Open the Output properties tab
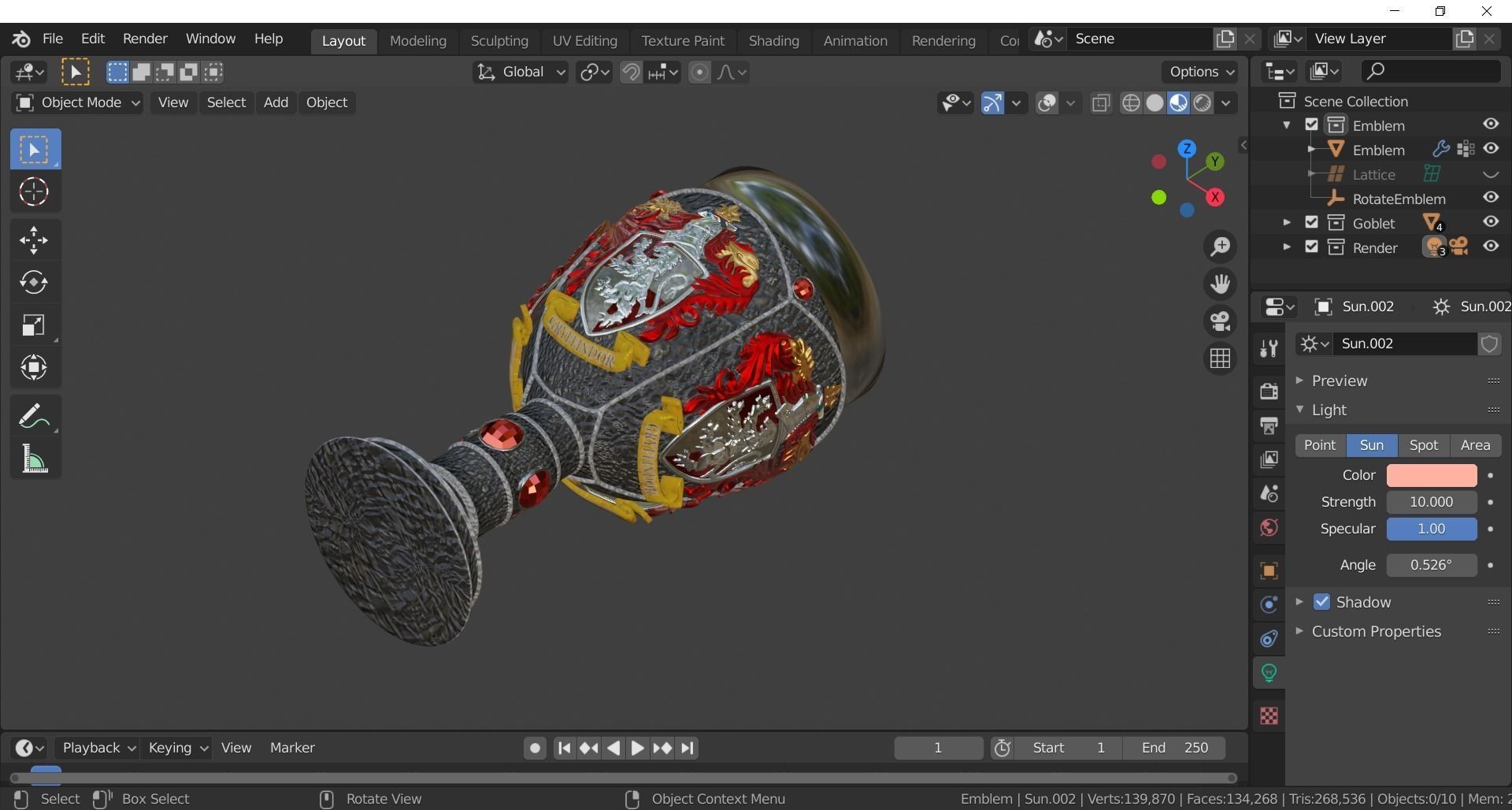The width and height of the screenshot is (1512, 810). 1269,425
